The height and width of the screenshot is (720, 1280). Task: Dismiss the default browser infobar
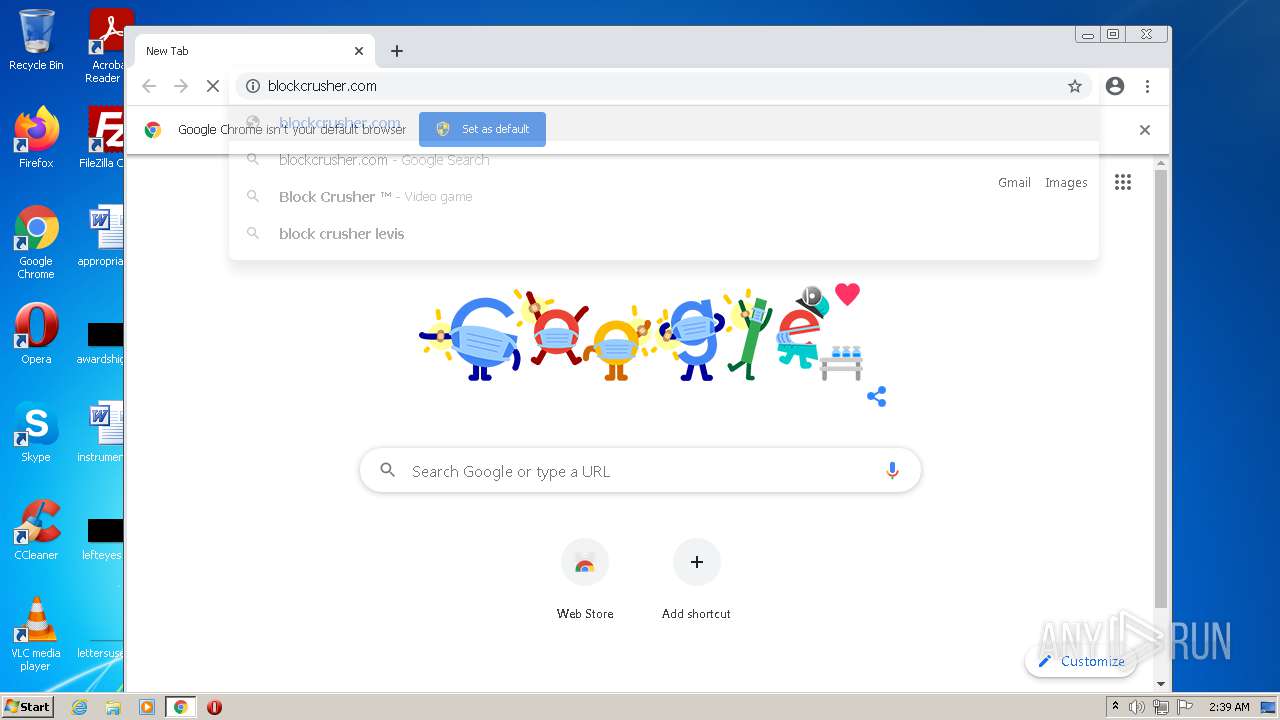click(x=1145, y=130)
